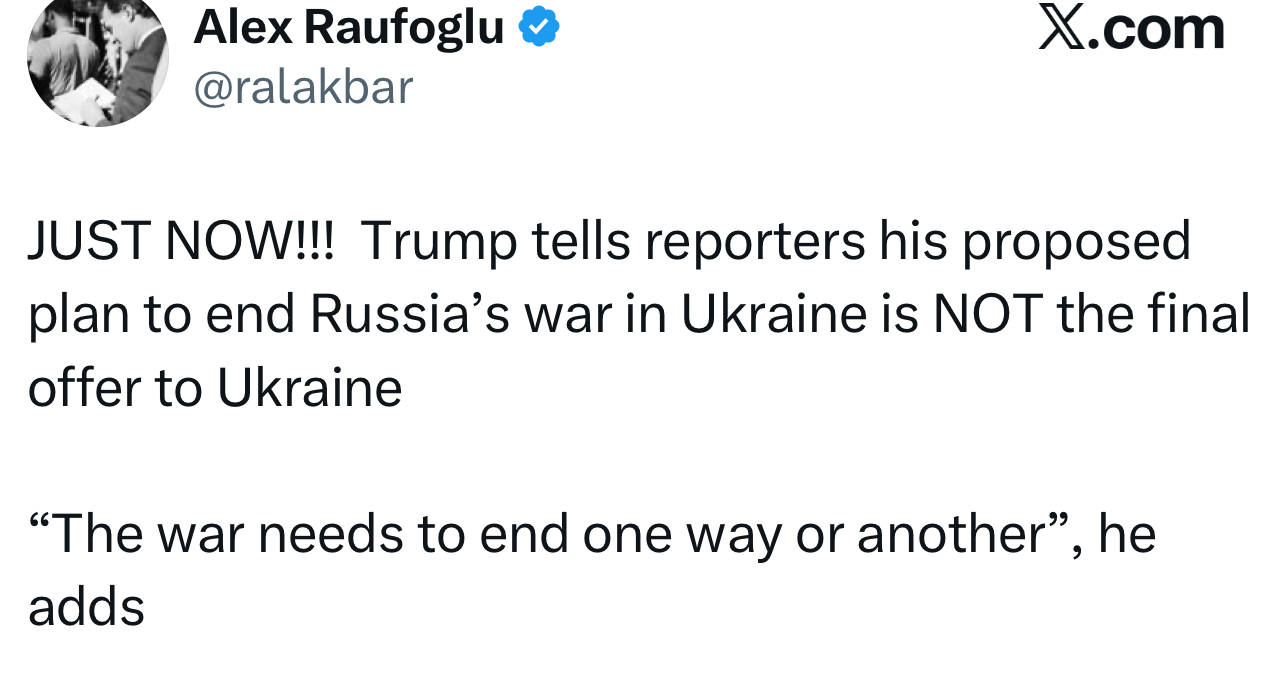
Task: Click the word "he" after the quote
Action: 1127,534
